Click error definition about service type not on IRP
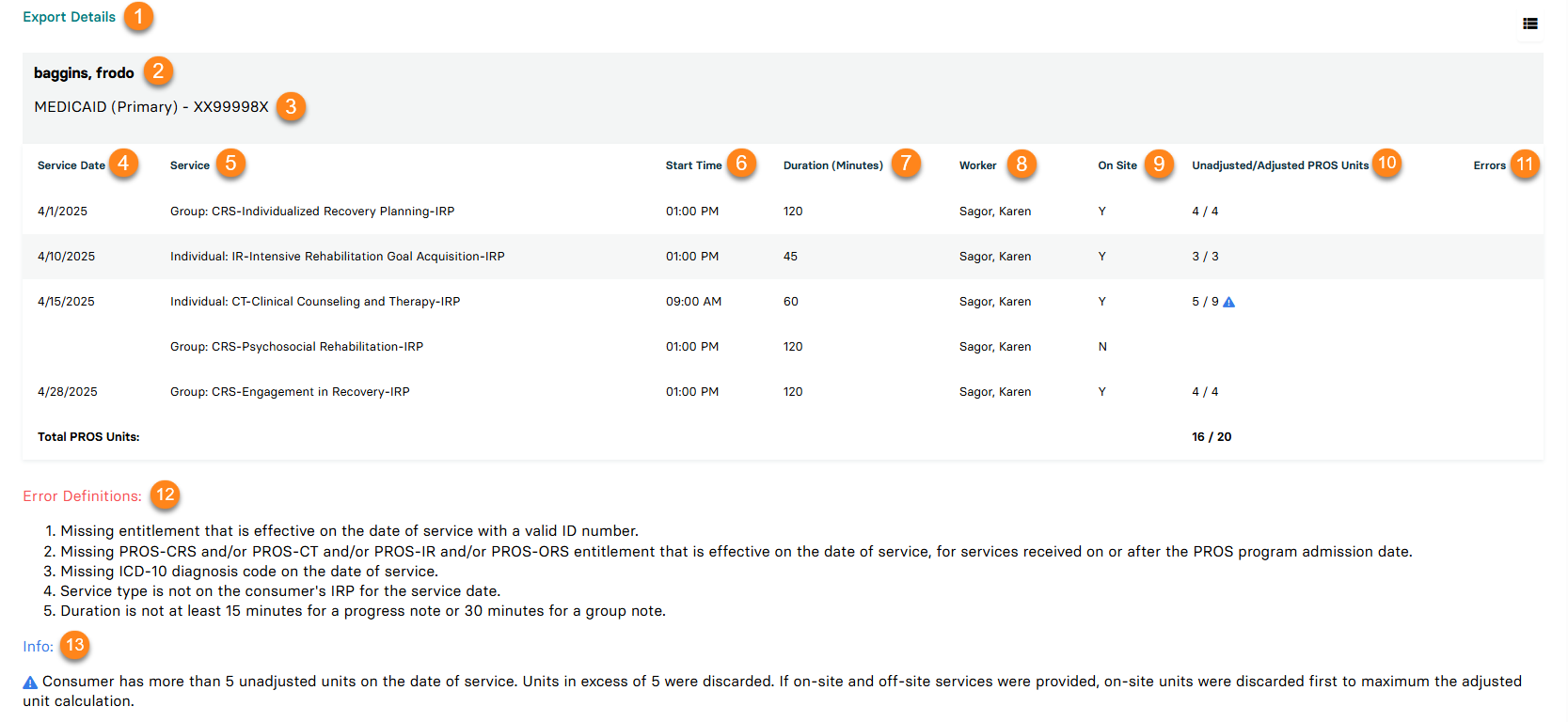The image size is (1568, 722). (x=280, y=591)
